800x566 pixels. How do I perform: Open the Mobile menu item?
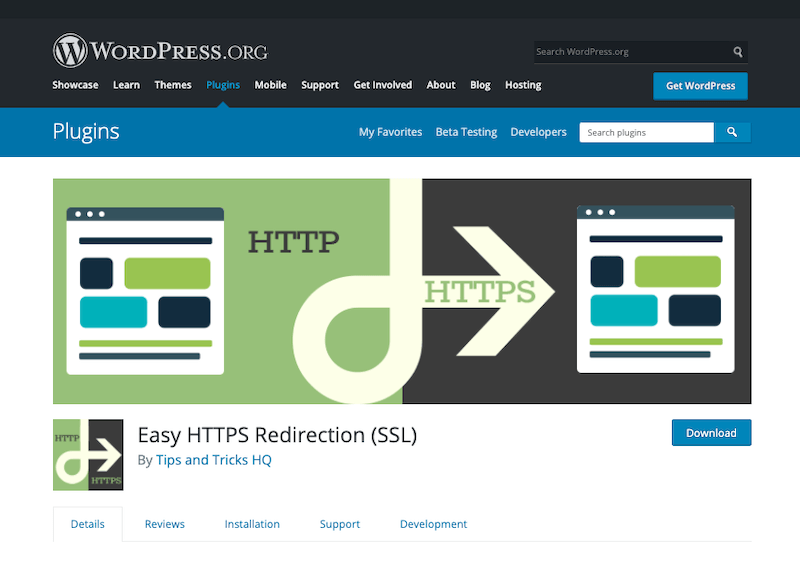[270, 85]
